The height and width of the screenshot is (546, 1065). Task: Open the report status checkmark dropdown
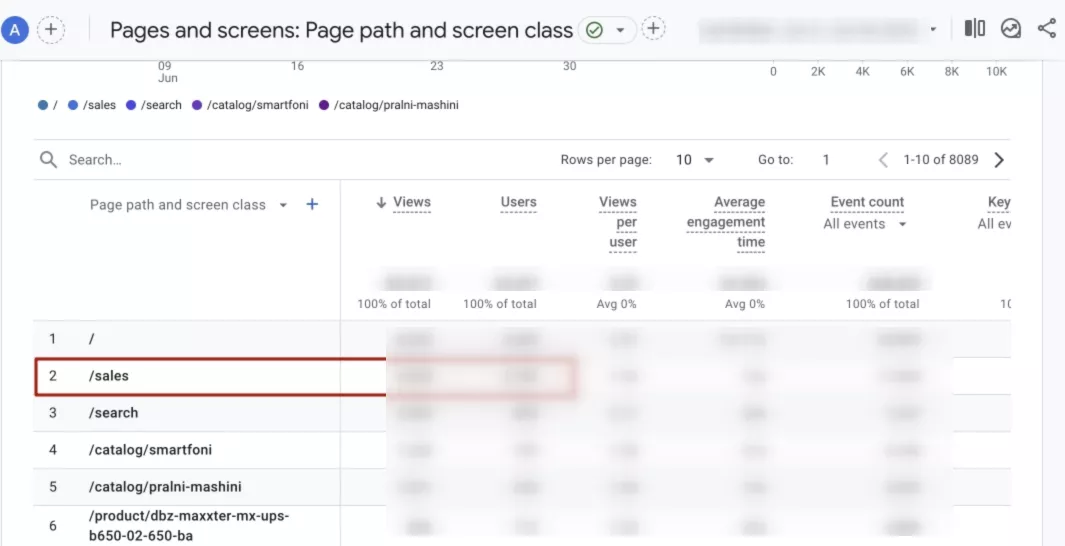coord(607,30)
